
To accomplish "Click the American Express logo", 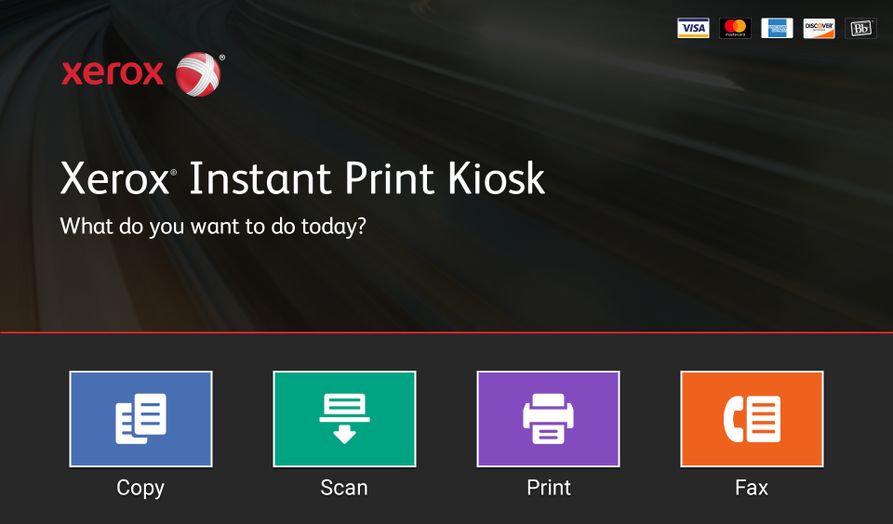I will point(777,28).
